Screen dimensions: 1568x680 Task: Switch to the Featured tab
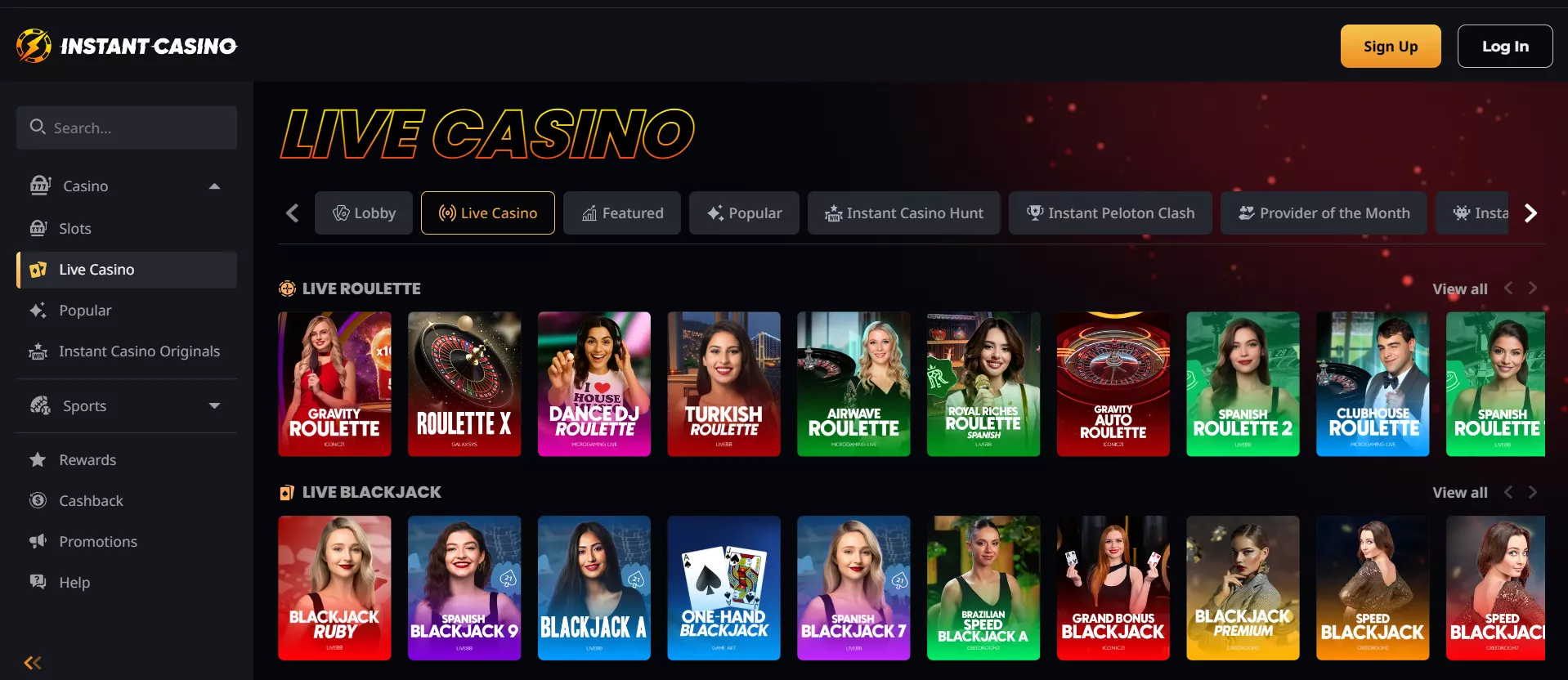(622, 213)
